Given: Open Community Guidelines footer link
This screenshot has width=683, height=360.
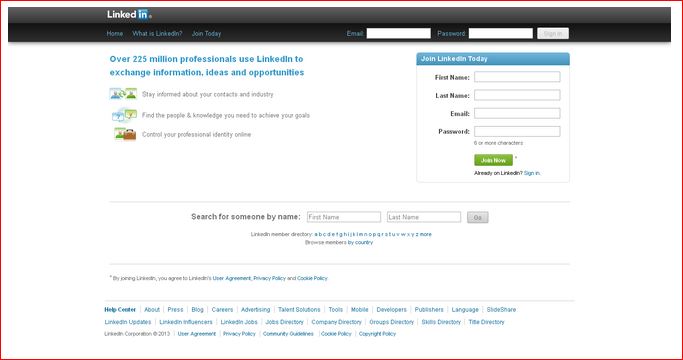Looking at the screenshot, I should coord(288,334).
